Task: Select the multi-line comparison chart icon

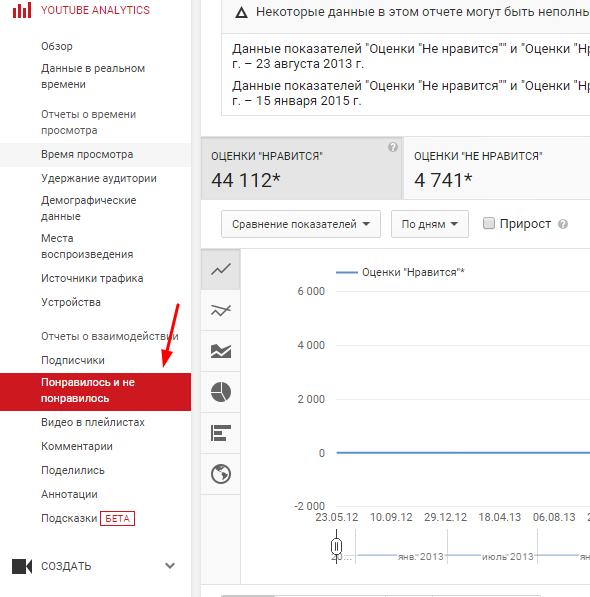Action: tap(221, 310)
